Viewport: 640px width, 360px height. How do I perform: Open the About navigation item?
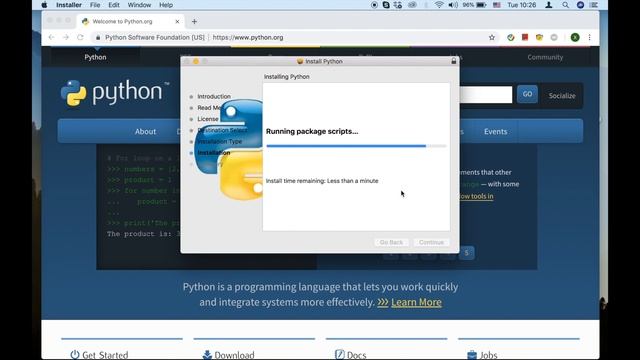coord(145,131)
